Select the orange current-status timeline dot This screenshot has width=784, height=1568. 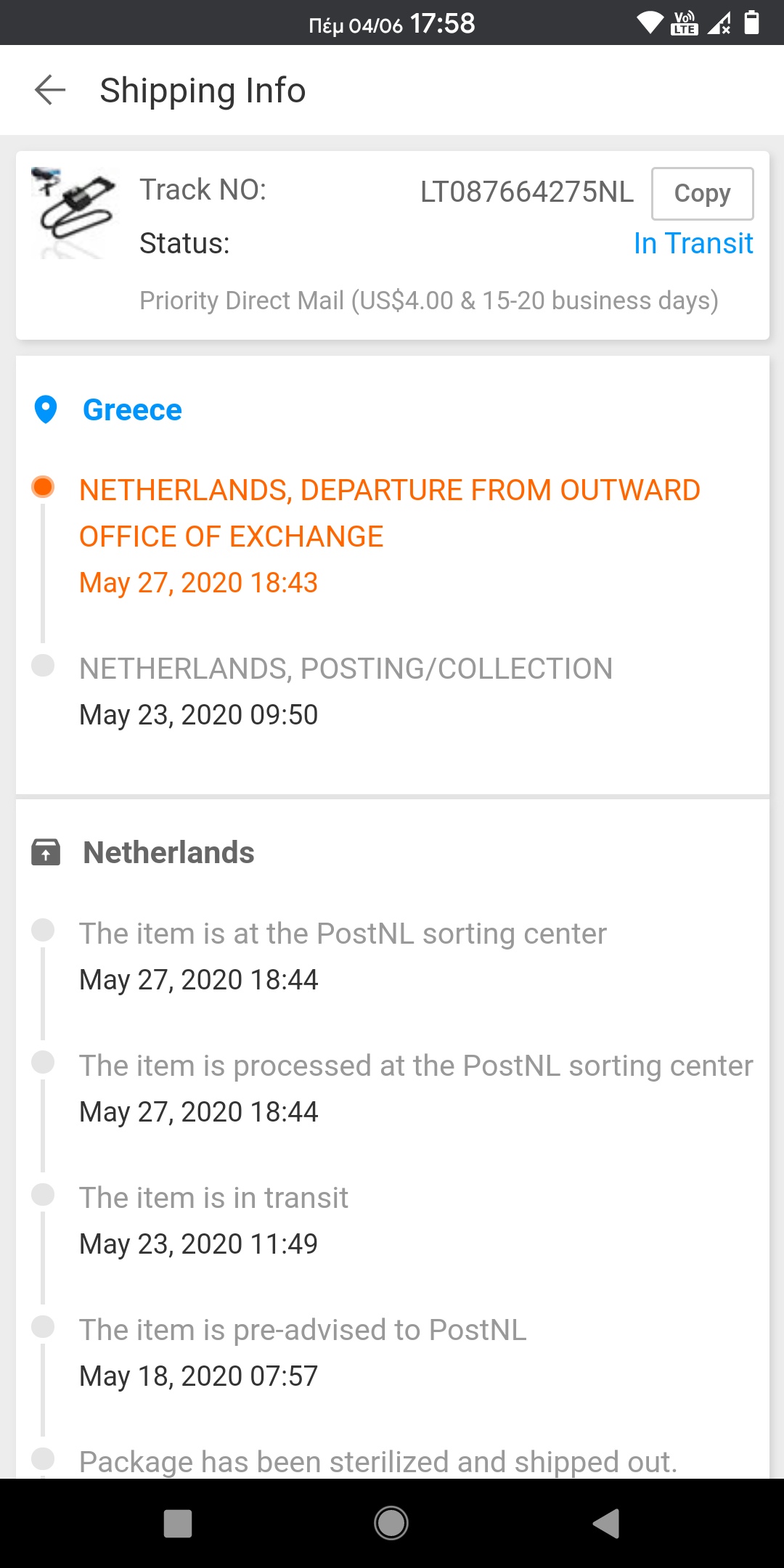point(43,486)
